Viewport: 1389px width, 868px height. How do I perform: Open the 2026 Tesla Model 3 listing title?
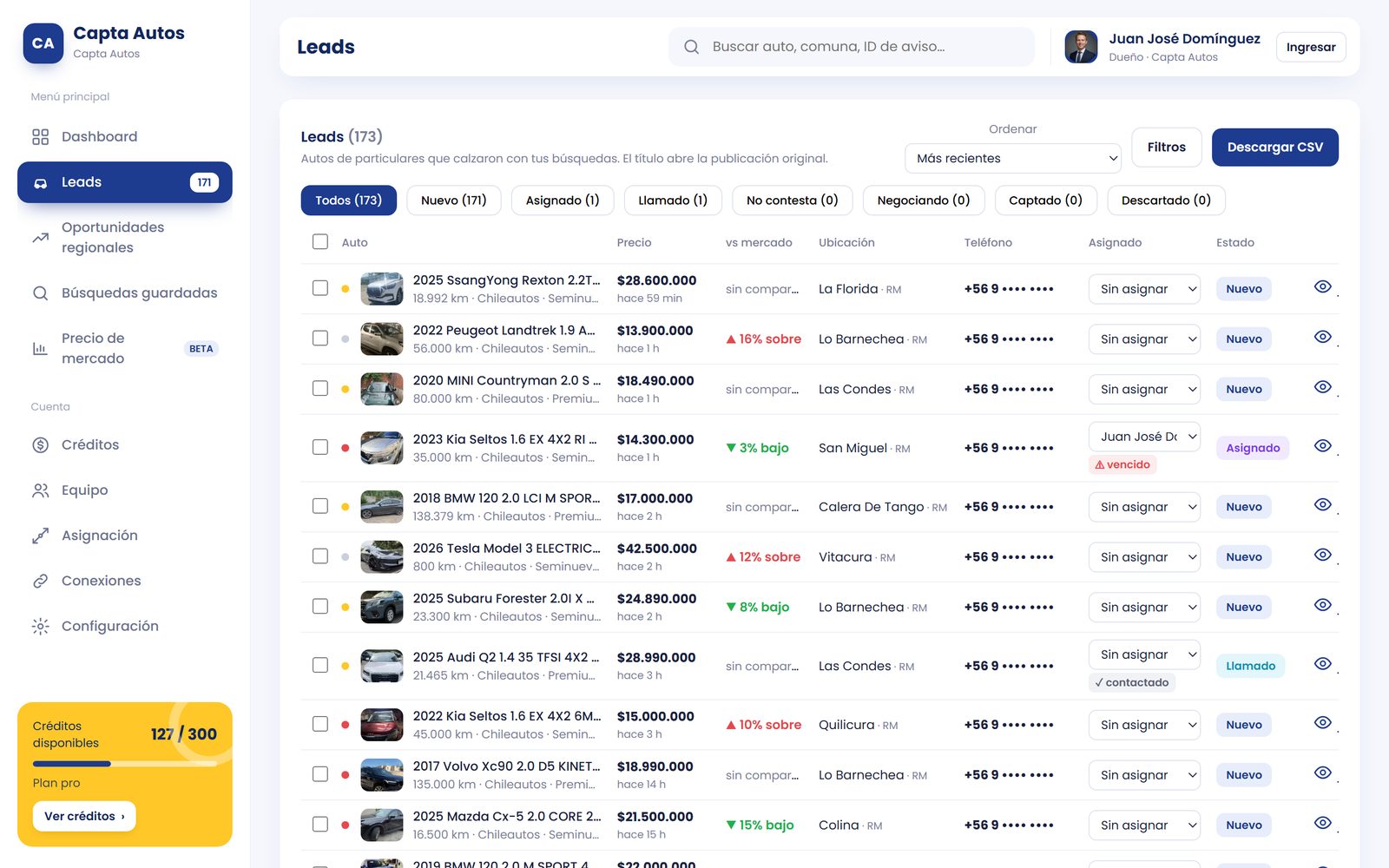(507, 549)
